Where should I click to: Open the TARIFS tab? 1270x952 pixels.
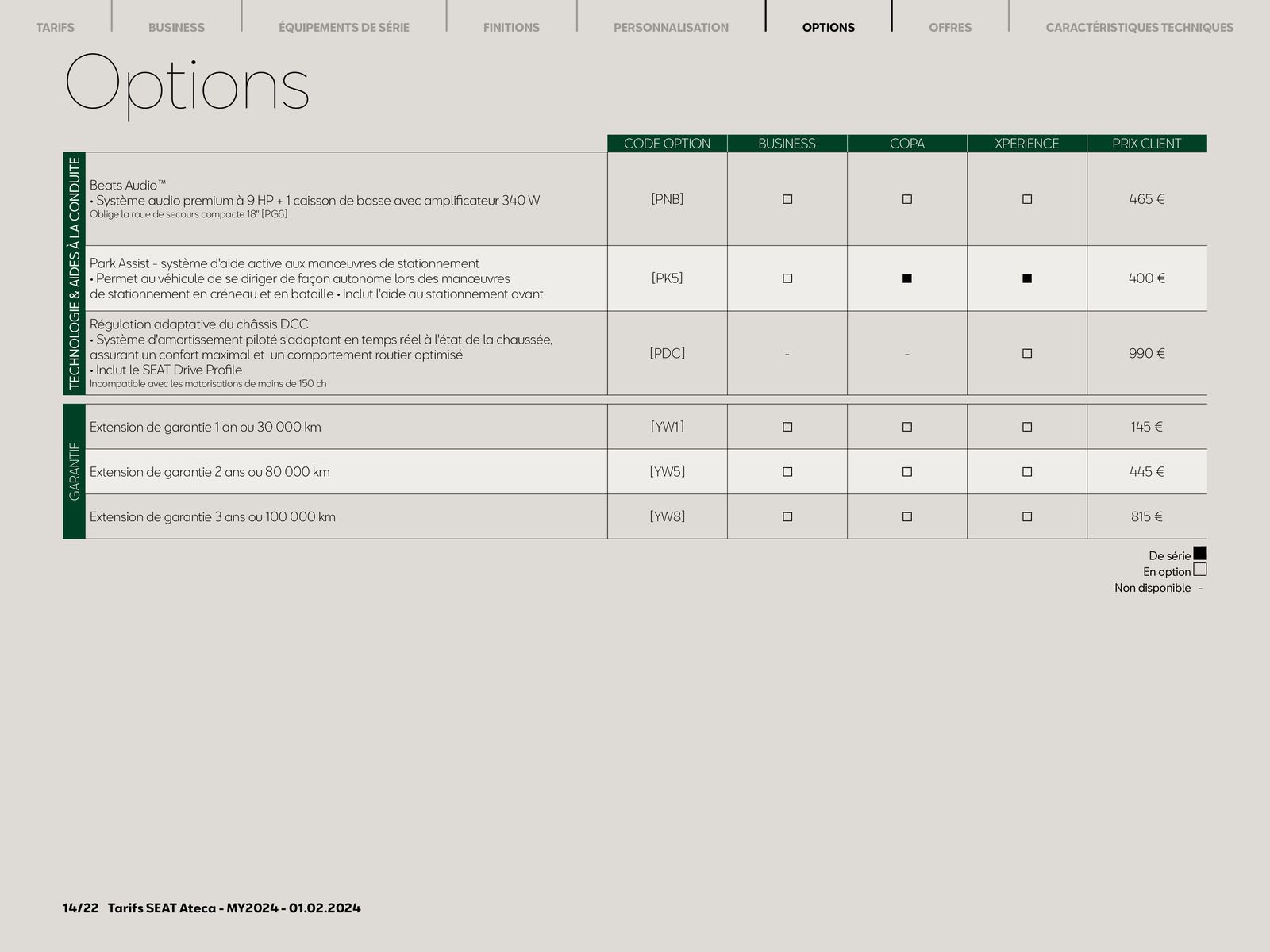(56, 27)
